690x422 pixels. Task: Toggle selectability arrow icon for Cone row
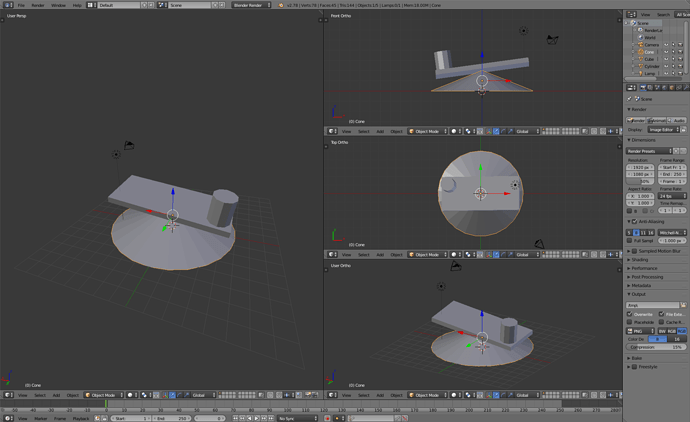tap(673, 52)
